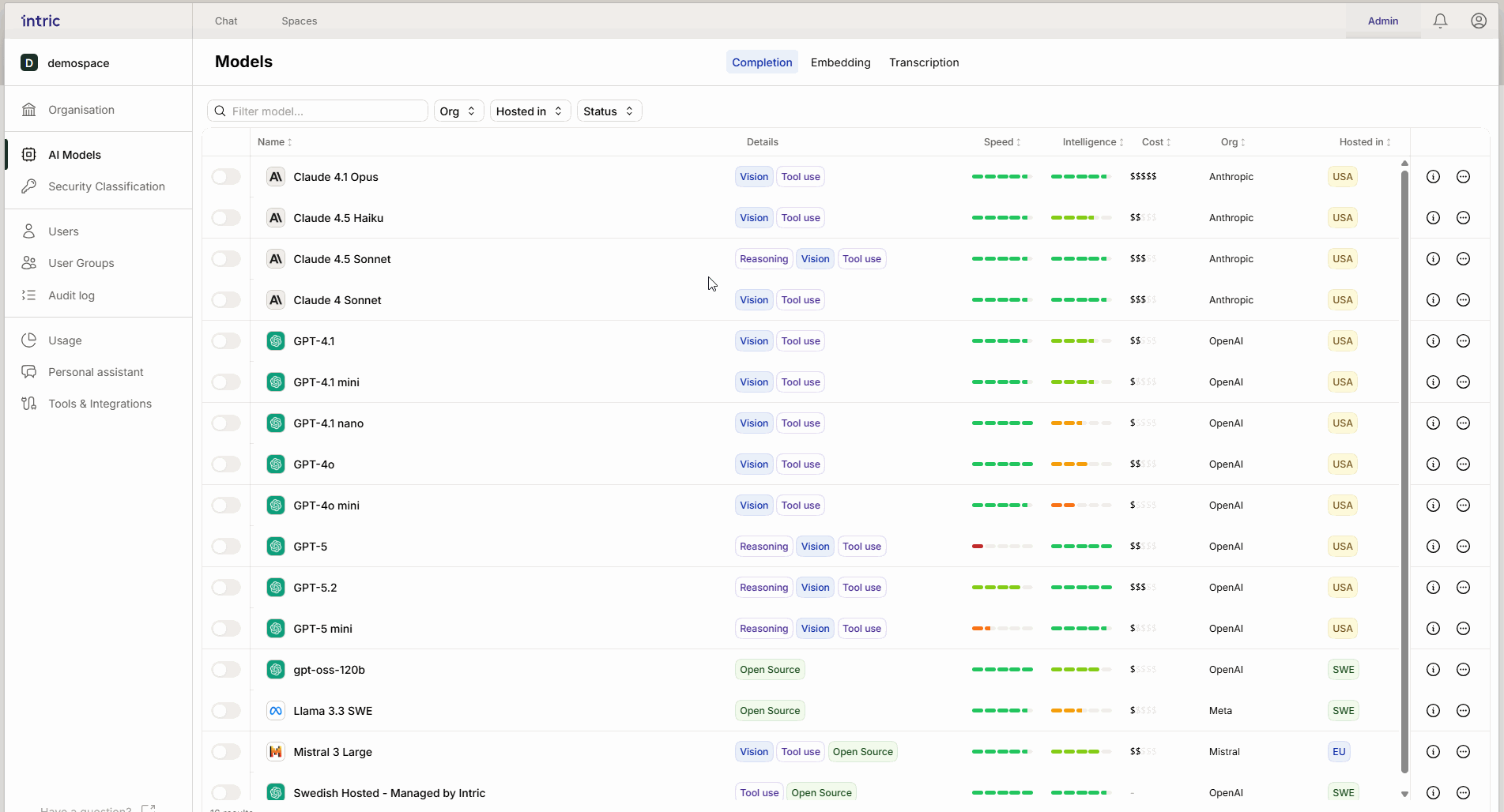1504x812 pixels.
Task: Toggle on the GPT-4o model
Action: [x=226, y=464]
